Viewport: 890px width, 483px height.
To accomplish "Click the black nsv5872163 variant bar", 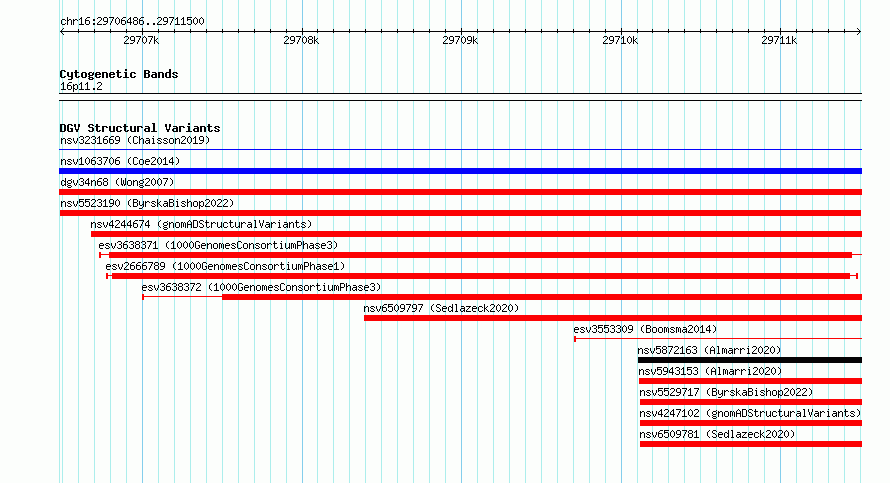I will [750, 360].
